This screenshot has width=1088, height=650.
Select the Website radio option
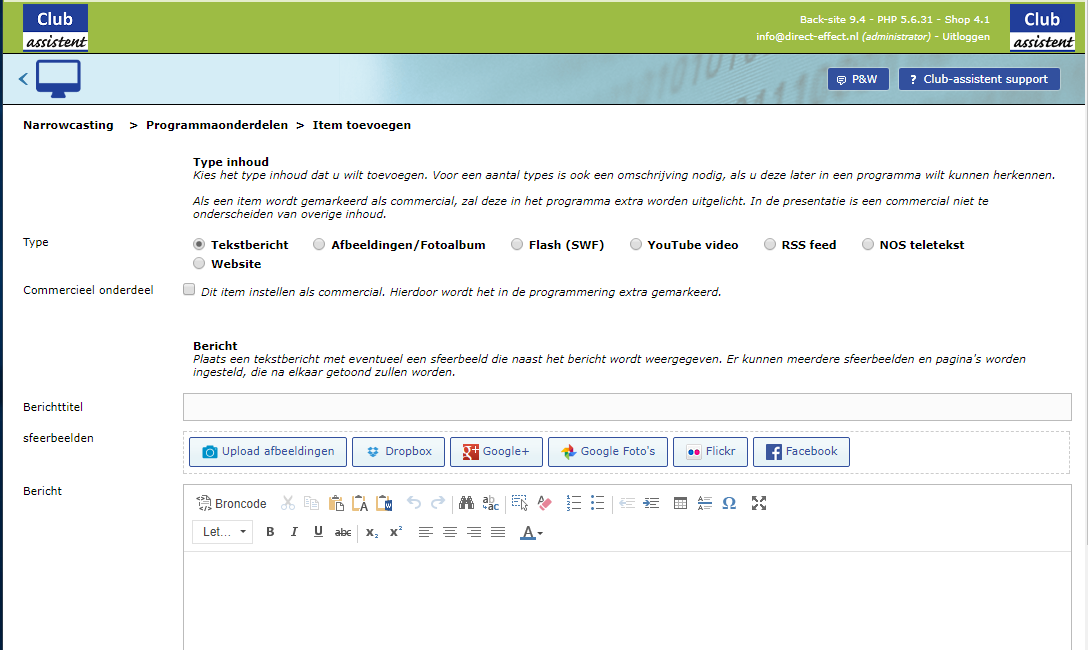pyautogui.click(x=200, y=264)
